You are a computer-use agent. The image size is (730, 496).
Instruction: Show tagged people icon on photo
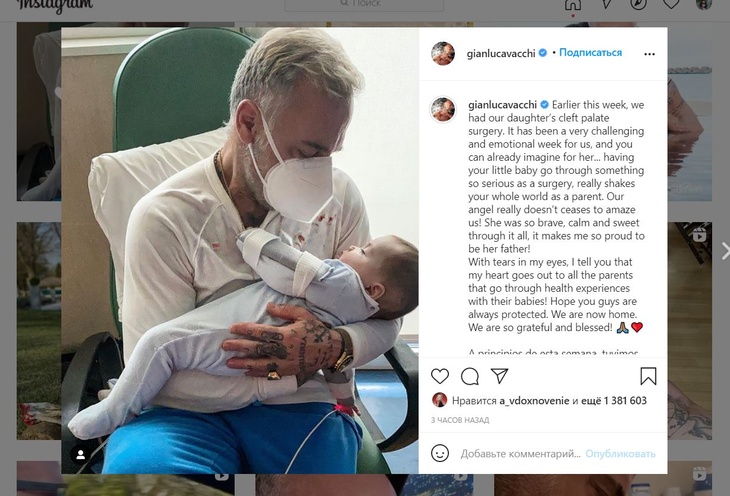(x=81, y=455)
